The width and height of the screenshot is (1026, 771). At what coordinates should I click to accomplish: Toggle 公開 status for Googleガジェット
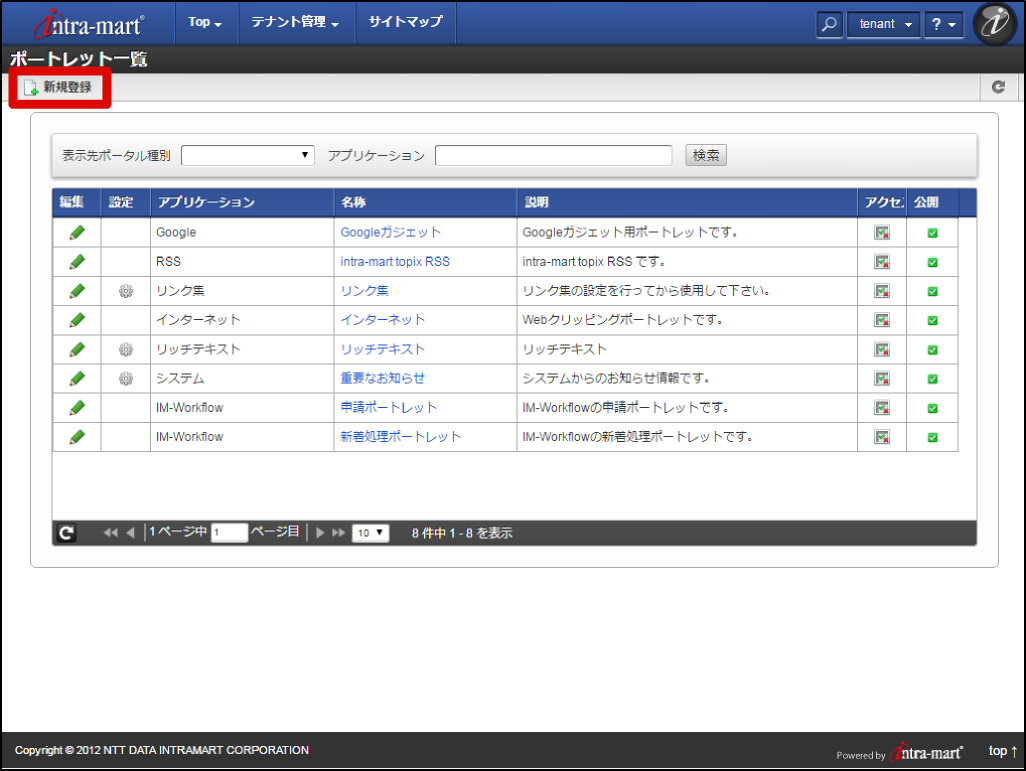[x=931, y=232]
